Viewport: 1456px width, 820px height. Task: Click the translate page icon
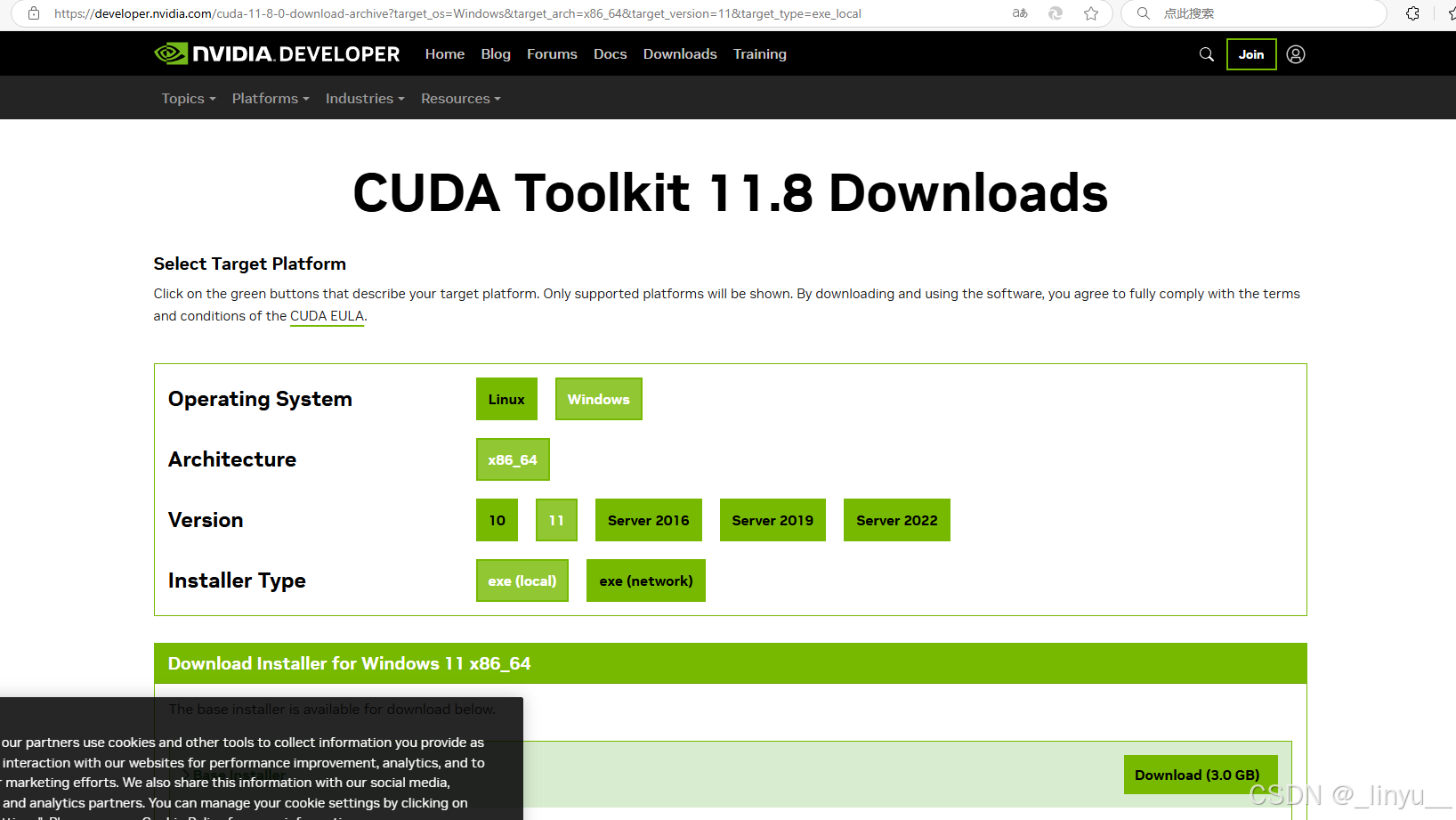(1020, 13)
